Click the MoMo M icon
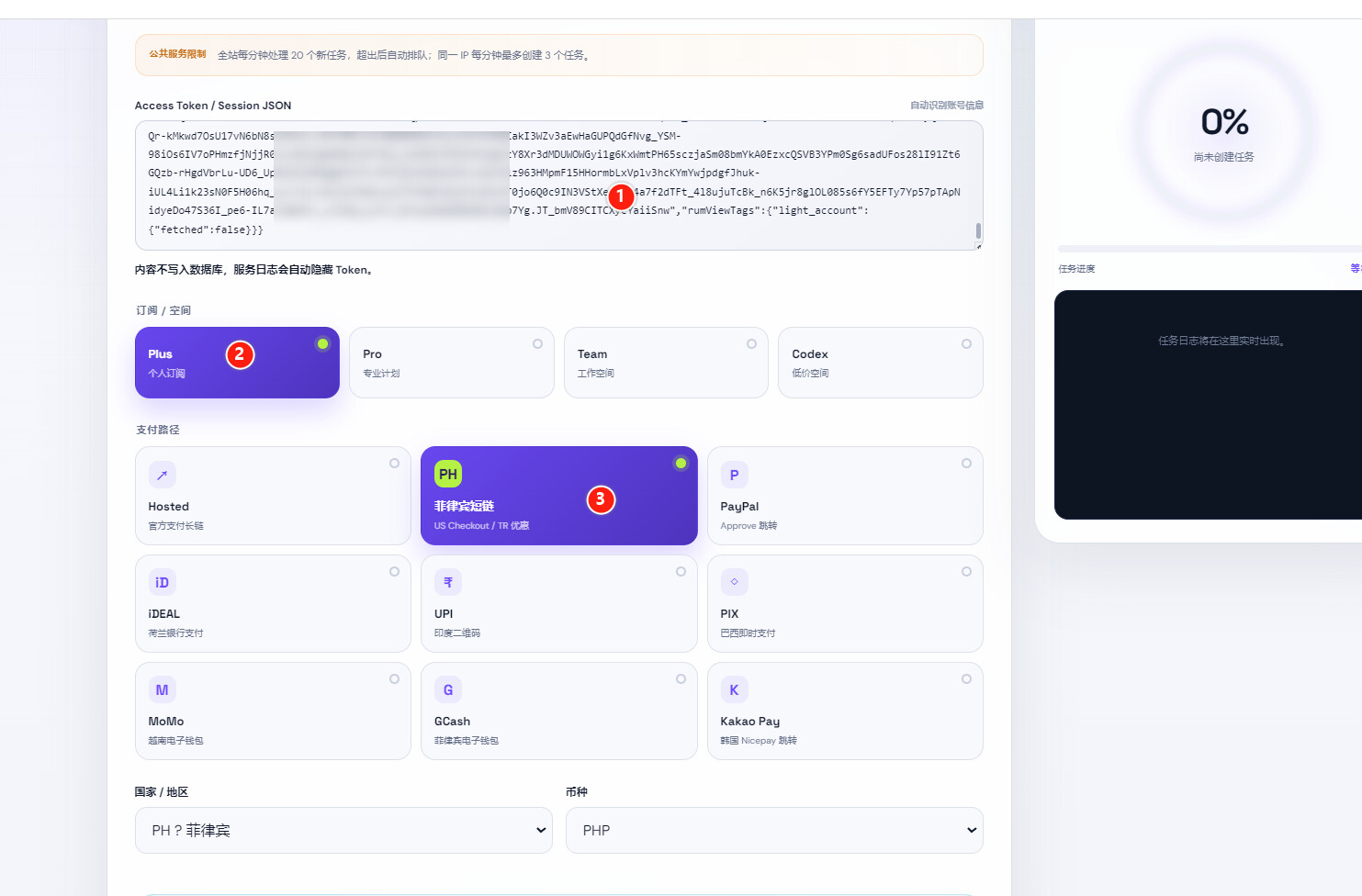 [162, 689]
